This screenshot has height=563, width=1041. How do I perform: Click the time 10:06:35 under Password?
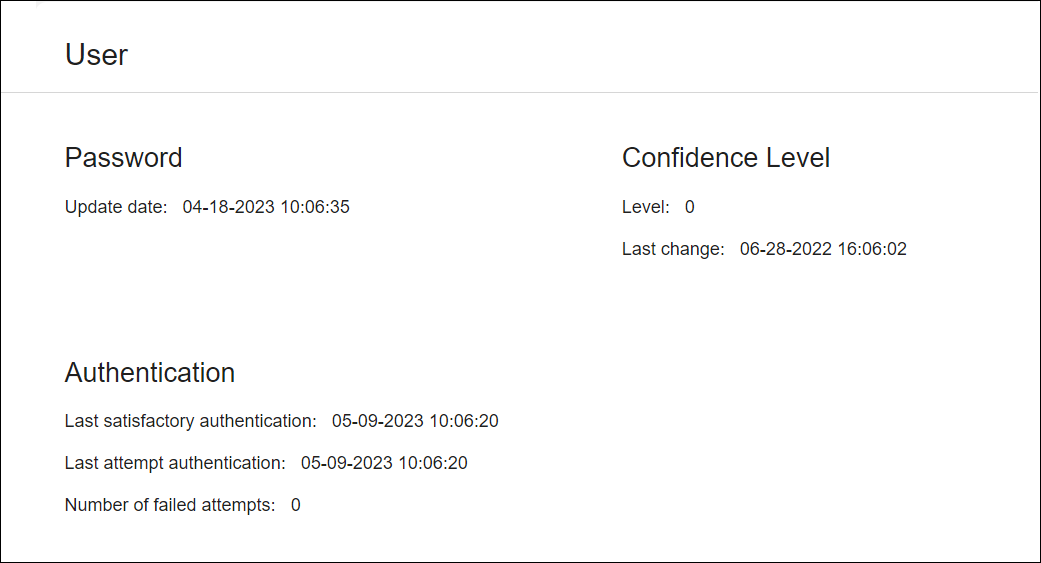click(314, 207)
